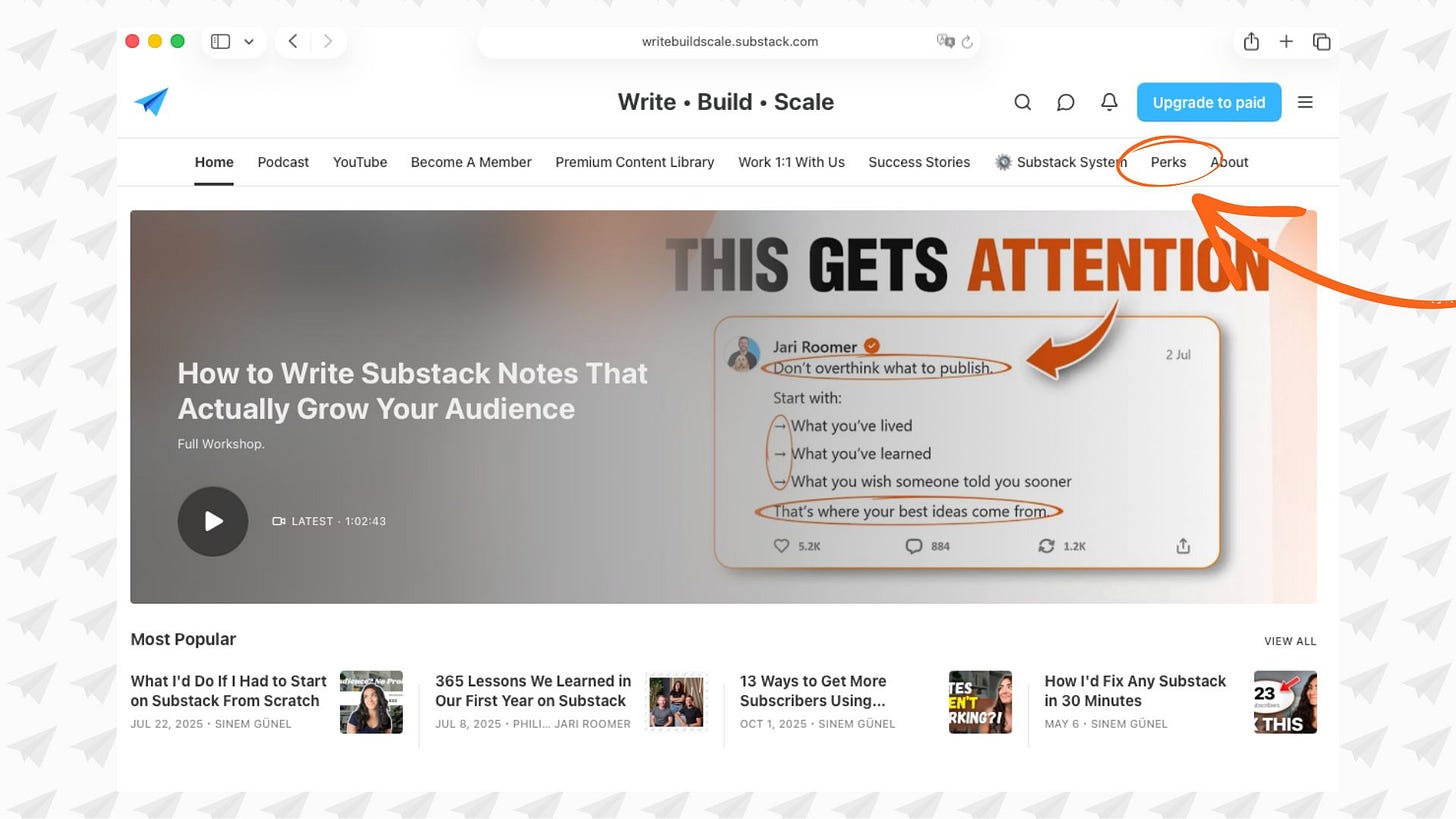Open 13 Ways to Get More Subscribers article

tap(813, 691)
